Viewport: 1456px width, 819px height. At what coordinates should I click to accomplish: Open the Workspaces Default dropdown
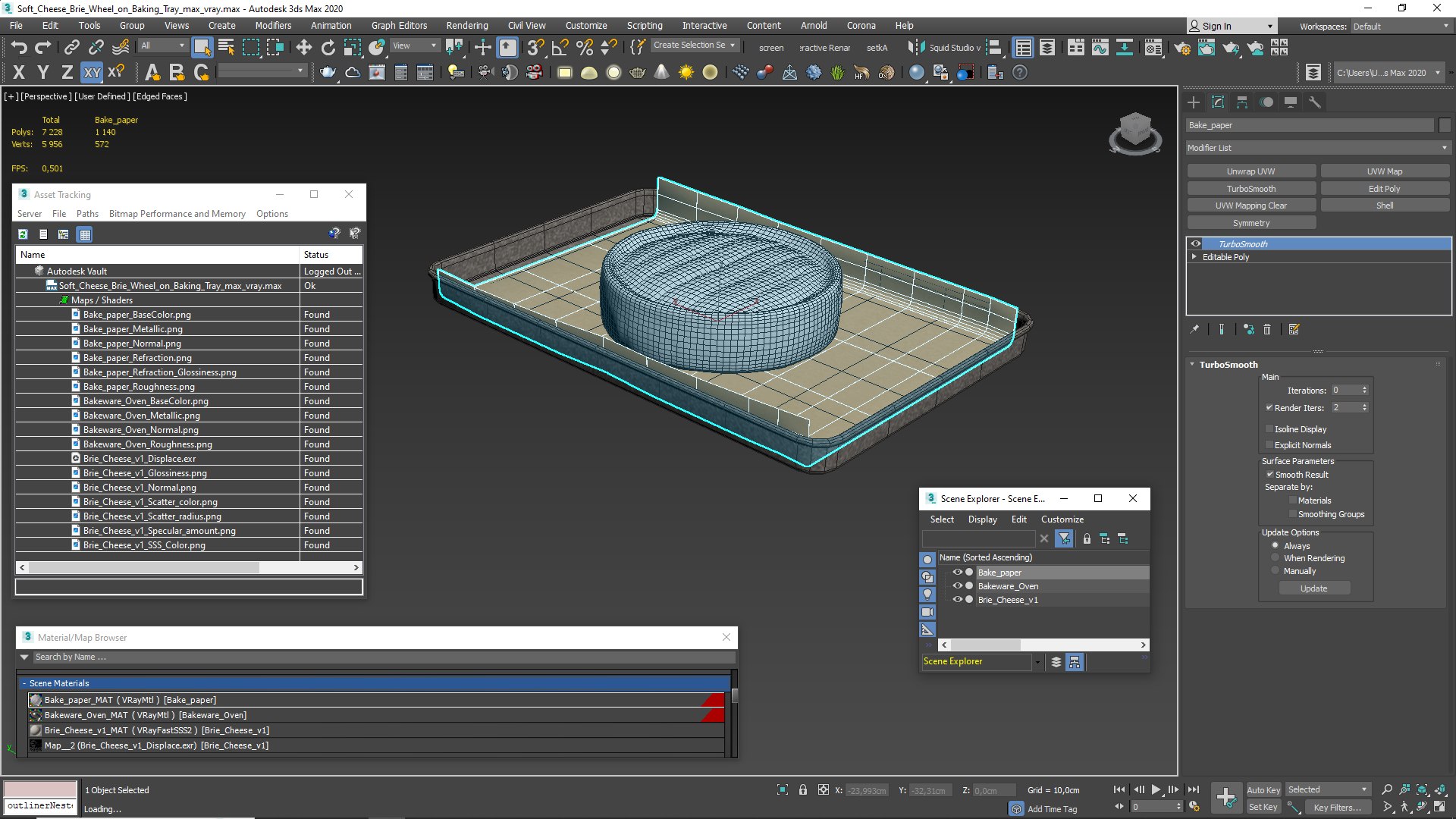[1401, 27]
